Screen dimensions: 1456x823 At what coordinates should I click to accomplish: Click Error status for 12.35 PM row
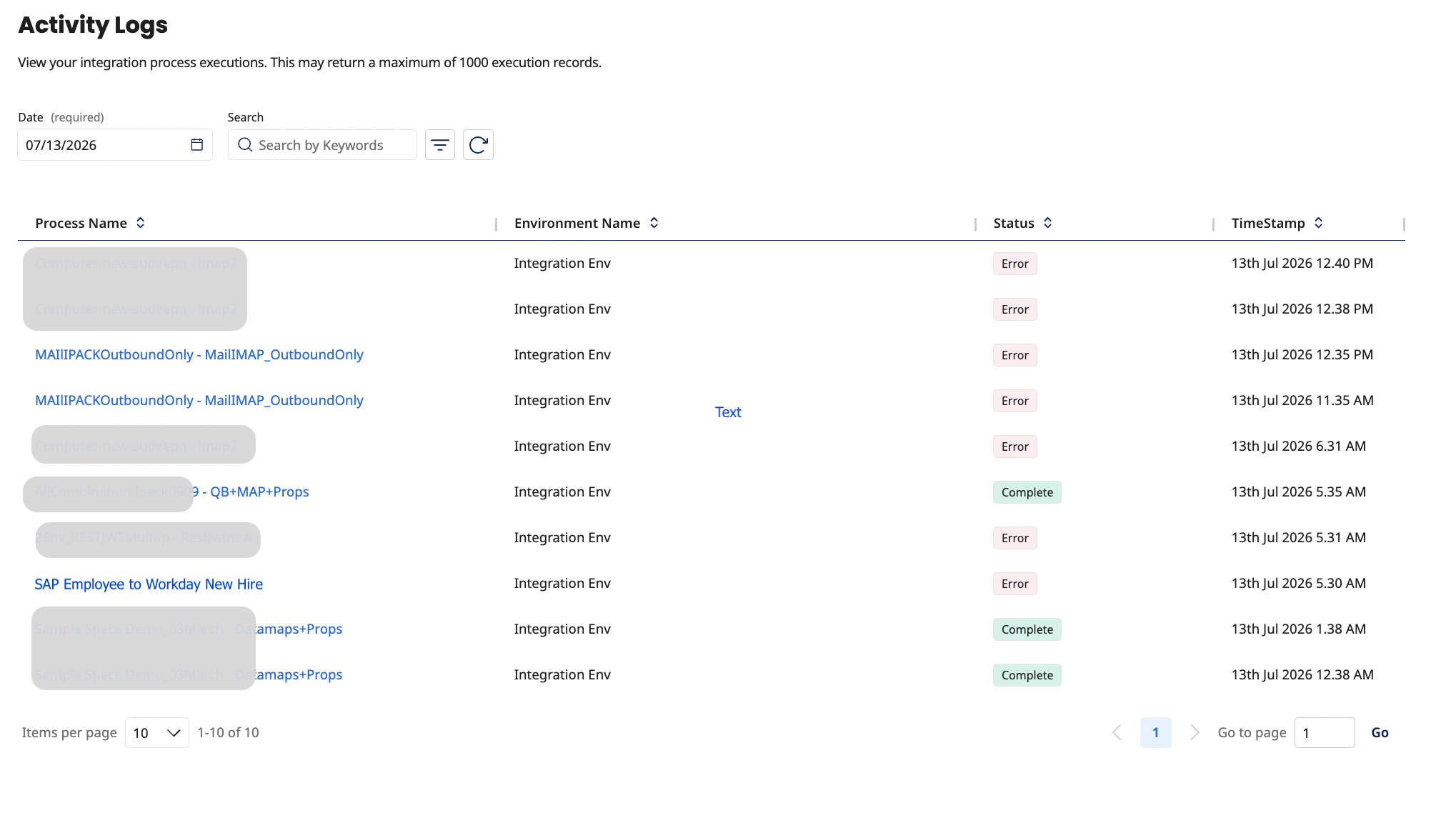click(x=1015, y=355)
